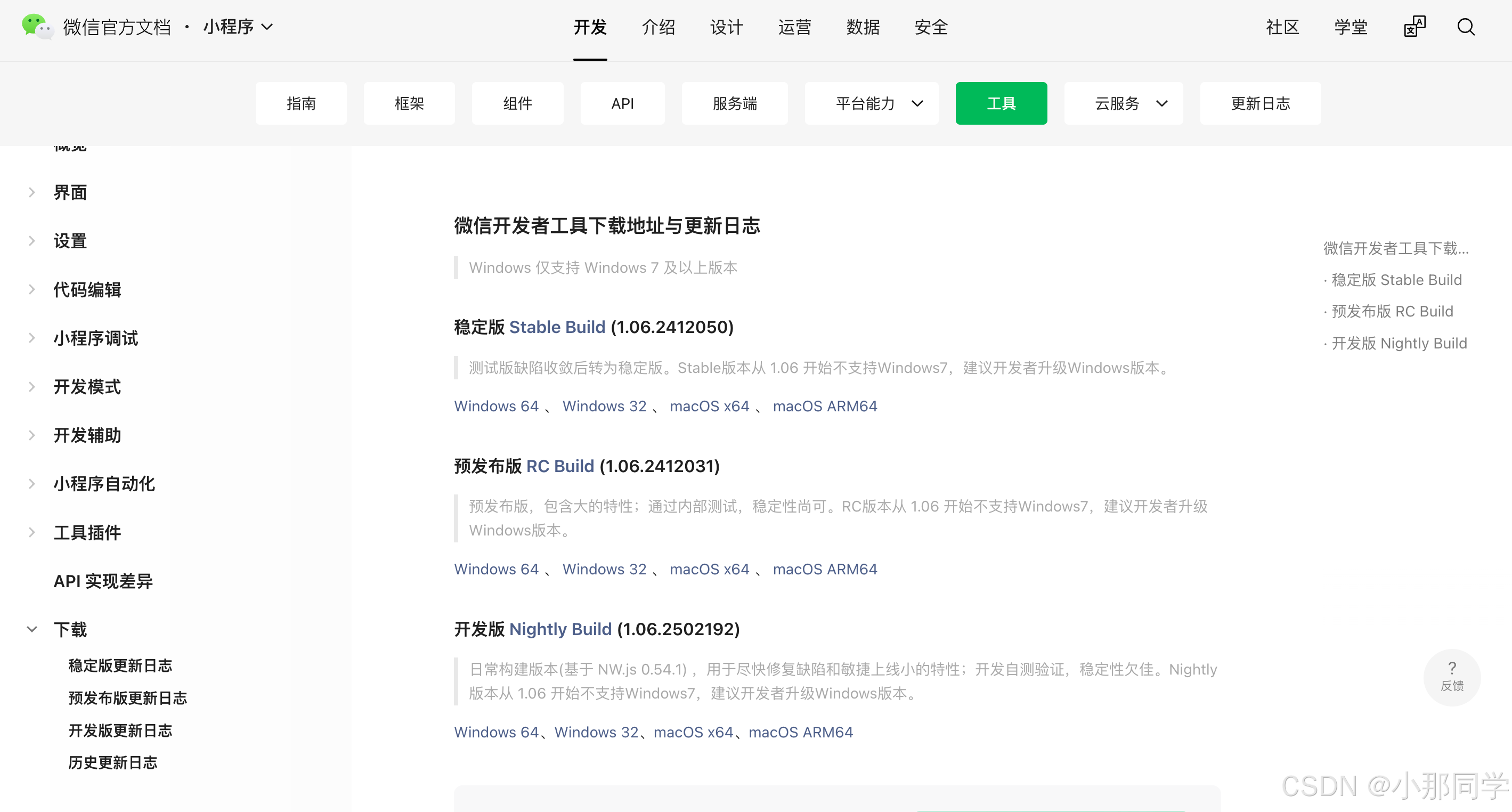
Task: Open the 学堂 link
Action: pyautogui.click(x=1351, y=27)
